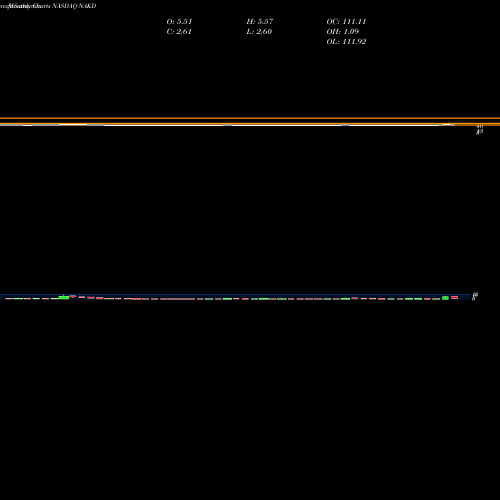Select the tall green candlestick with wick near chart start
The width and height of the screenshot is (500, 500).
(64, 297)
